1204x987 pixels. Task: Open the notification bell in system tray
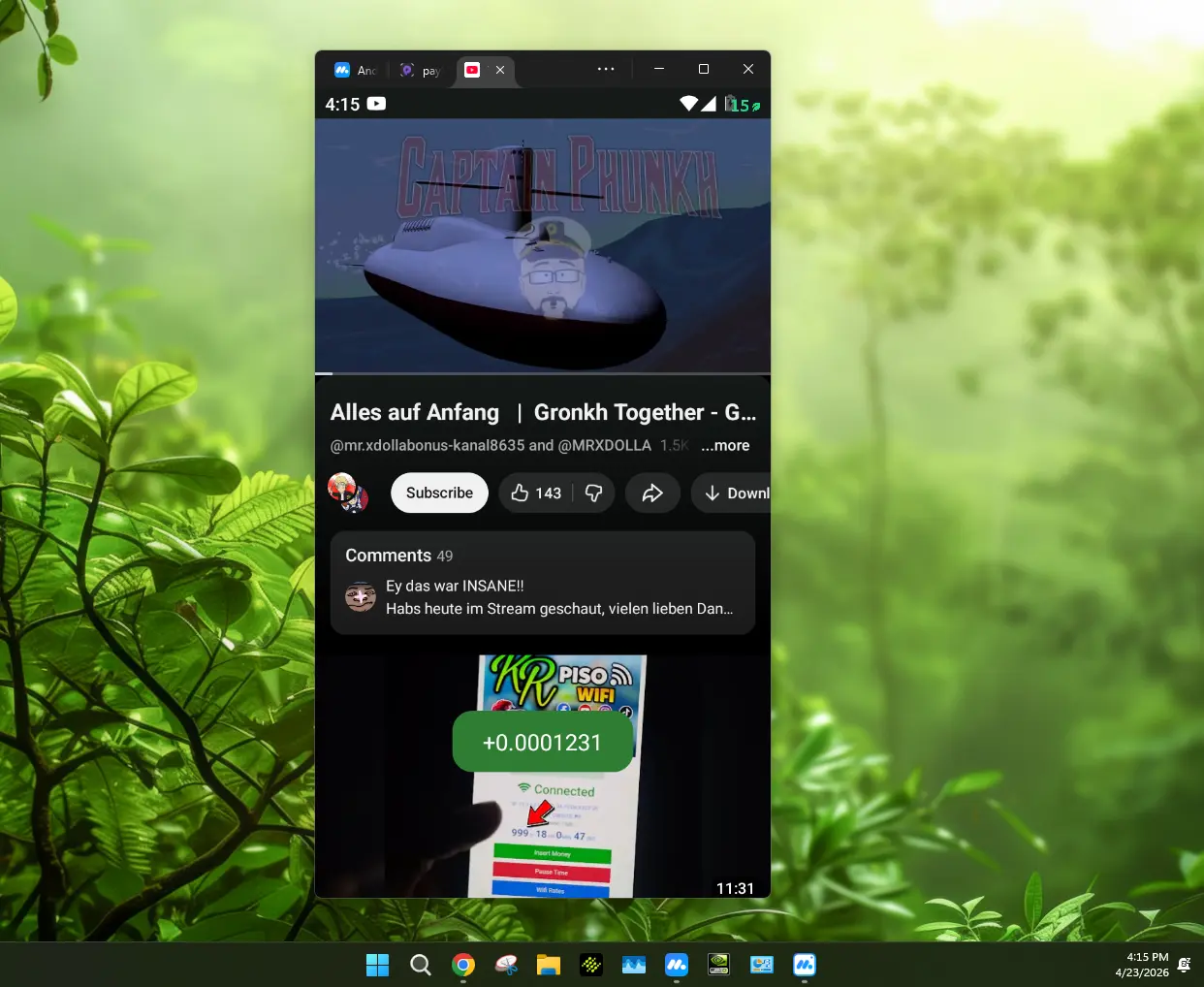(1185, 965)
